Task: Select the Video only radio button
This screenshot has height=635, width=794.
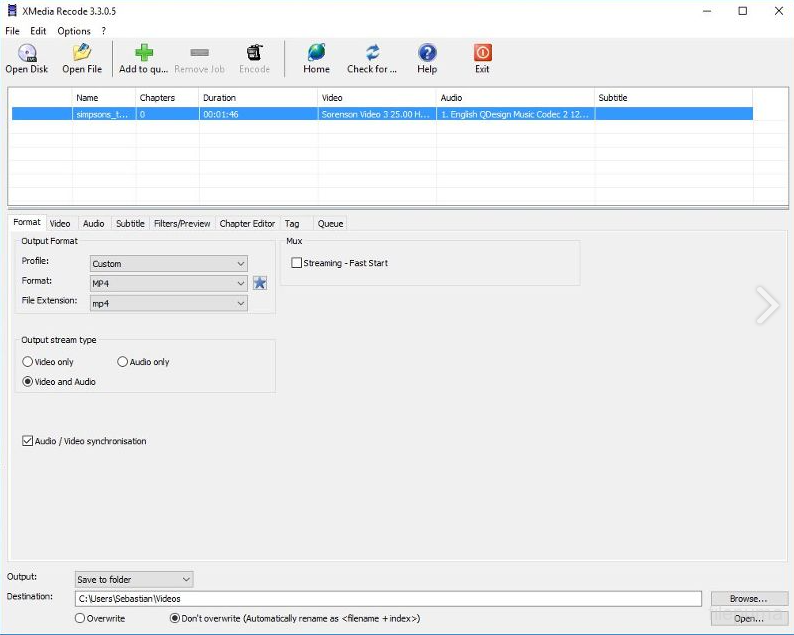Action: pyautogui.click(x=28, y=362)
